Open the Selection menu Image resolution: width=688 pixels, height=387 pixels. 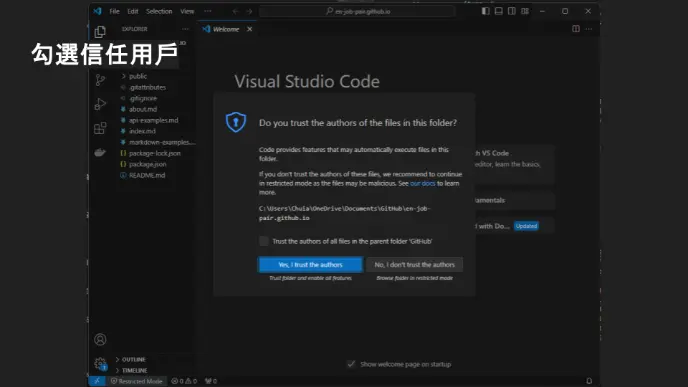159,11
